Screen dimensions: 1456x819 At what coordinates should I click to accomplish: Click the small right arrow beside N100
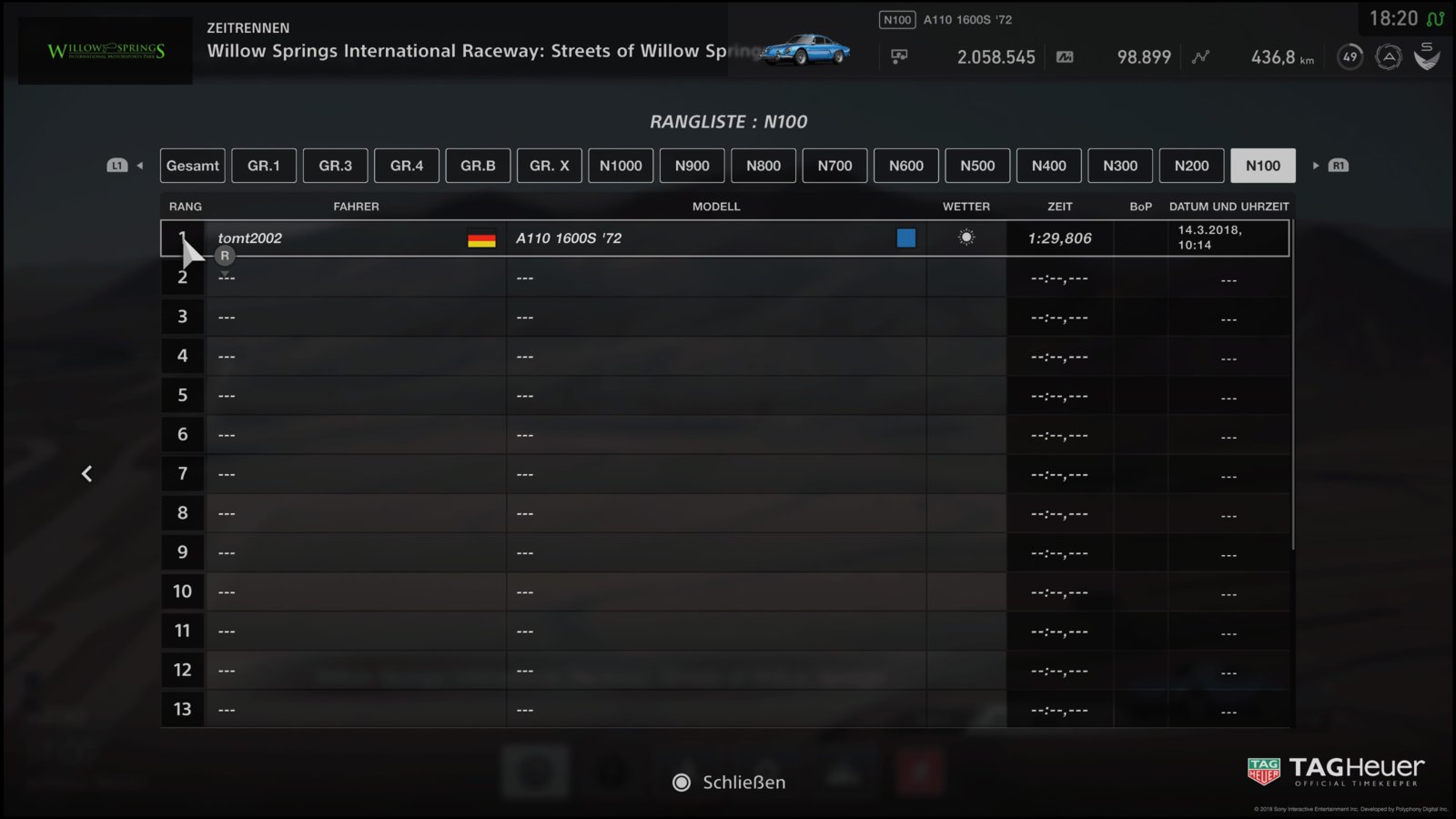(x=1316, y=166)
